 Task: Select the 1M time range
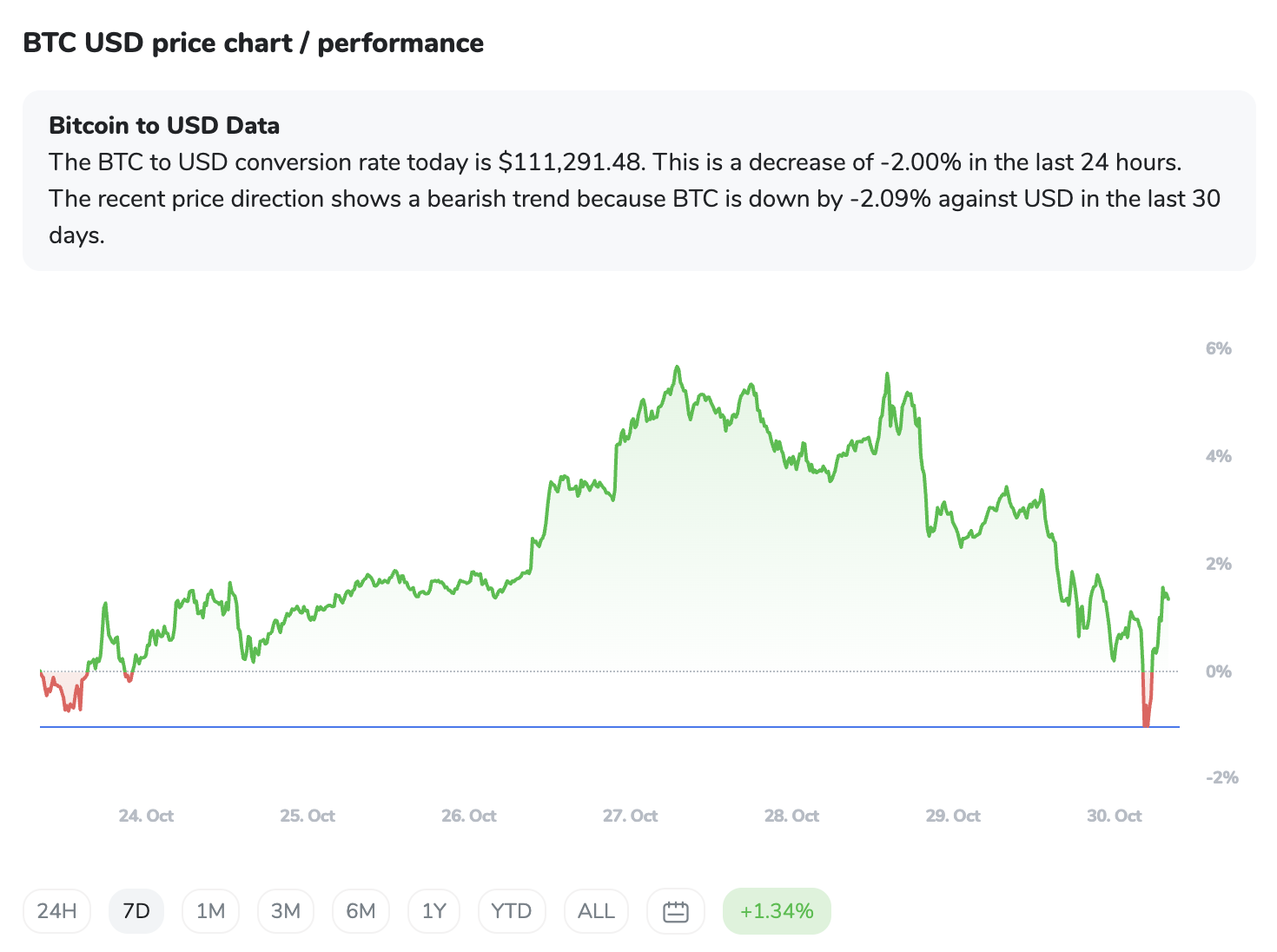click(x=210, y=911)
